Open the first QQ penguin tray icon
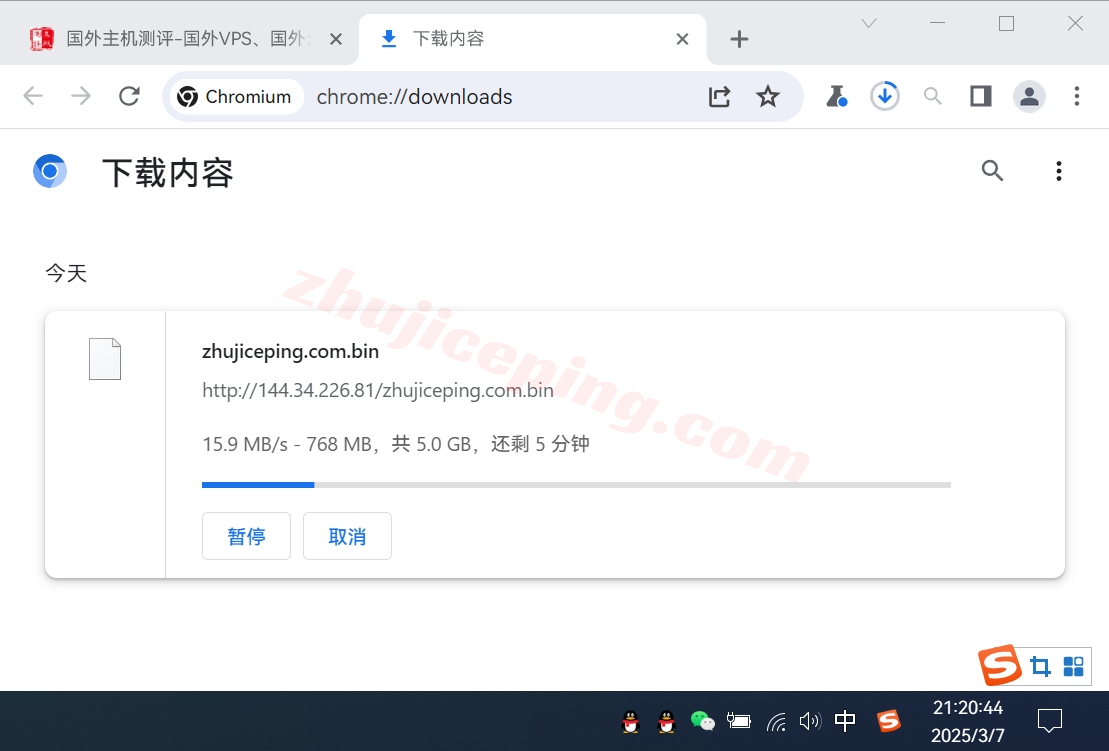Image resolution: width=1109 pixels, height=751 pixels. (x=630, y=721)
